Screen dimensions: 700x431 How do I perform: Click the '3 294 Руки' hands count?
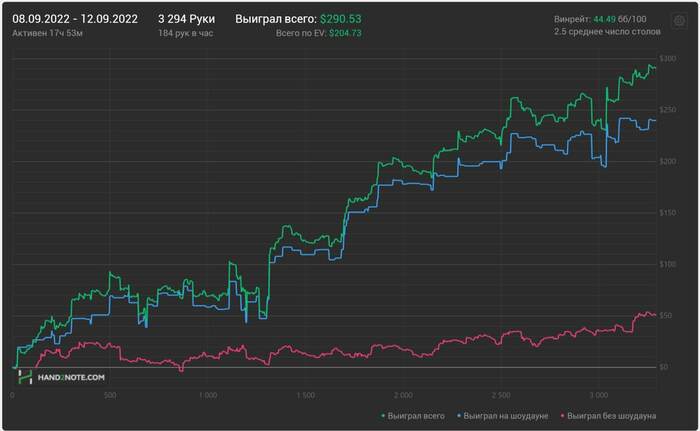pyautogui.click(x=187, y=19)
